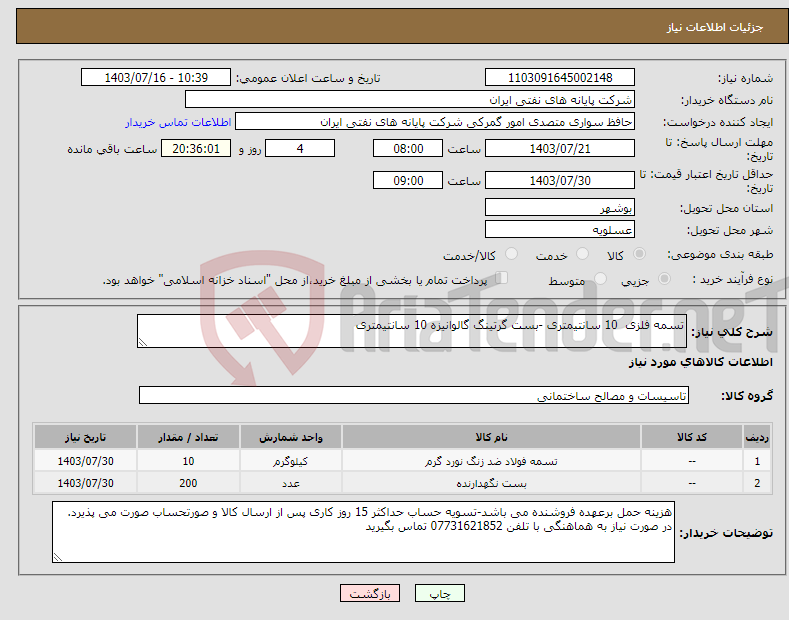Click the delivery province field بوشهر

[x=560, y=207]
